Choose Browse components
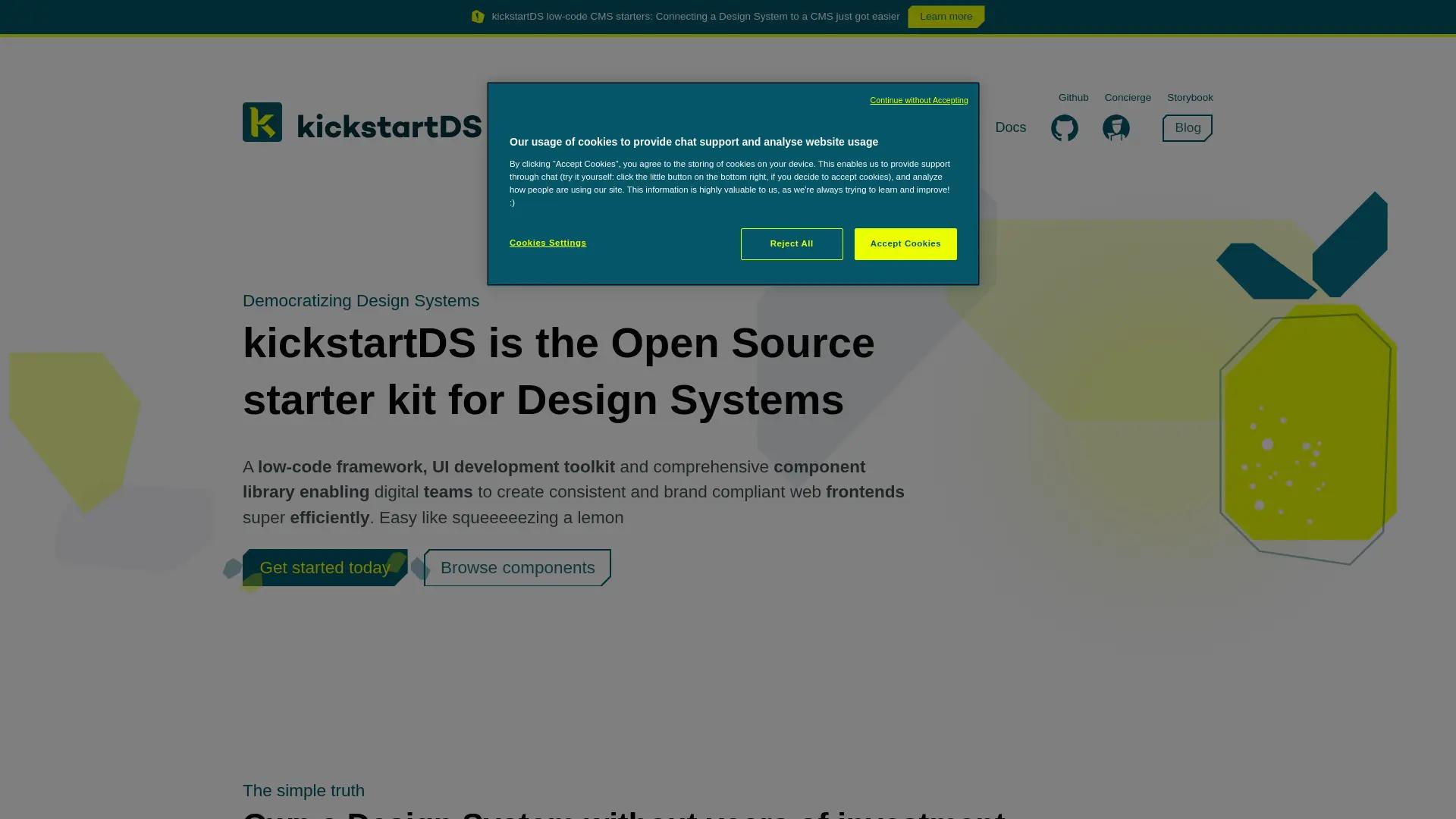This screenshot has width=1456, height=819. [x=516, y=567]
